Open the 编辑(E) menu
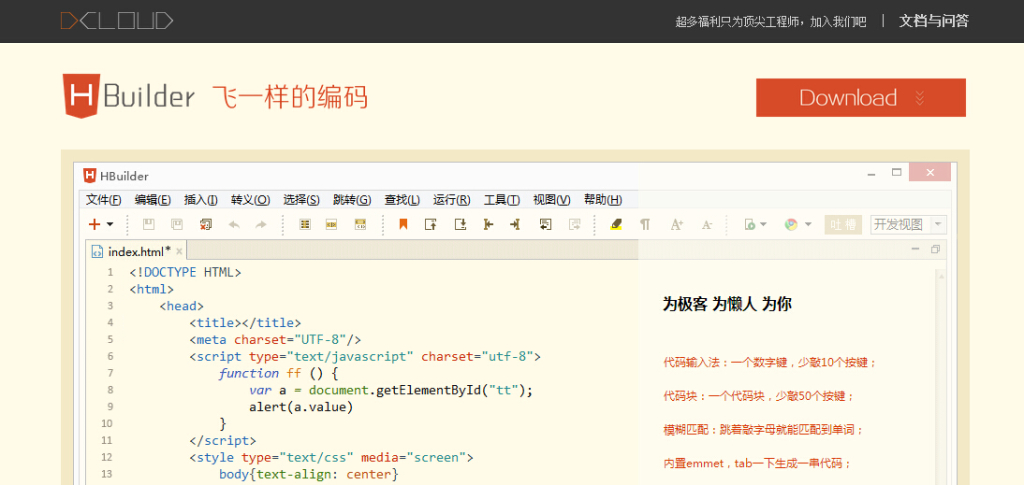The image size is (1024, 485). tap(153, 200)
